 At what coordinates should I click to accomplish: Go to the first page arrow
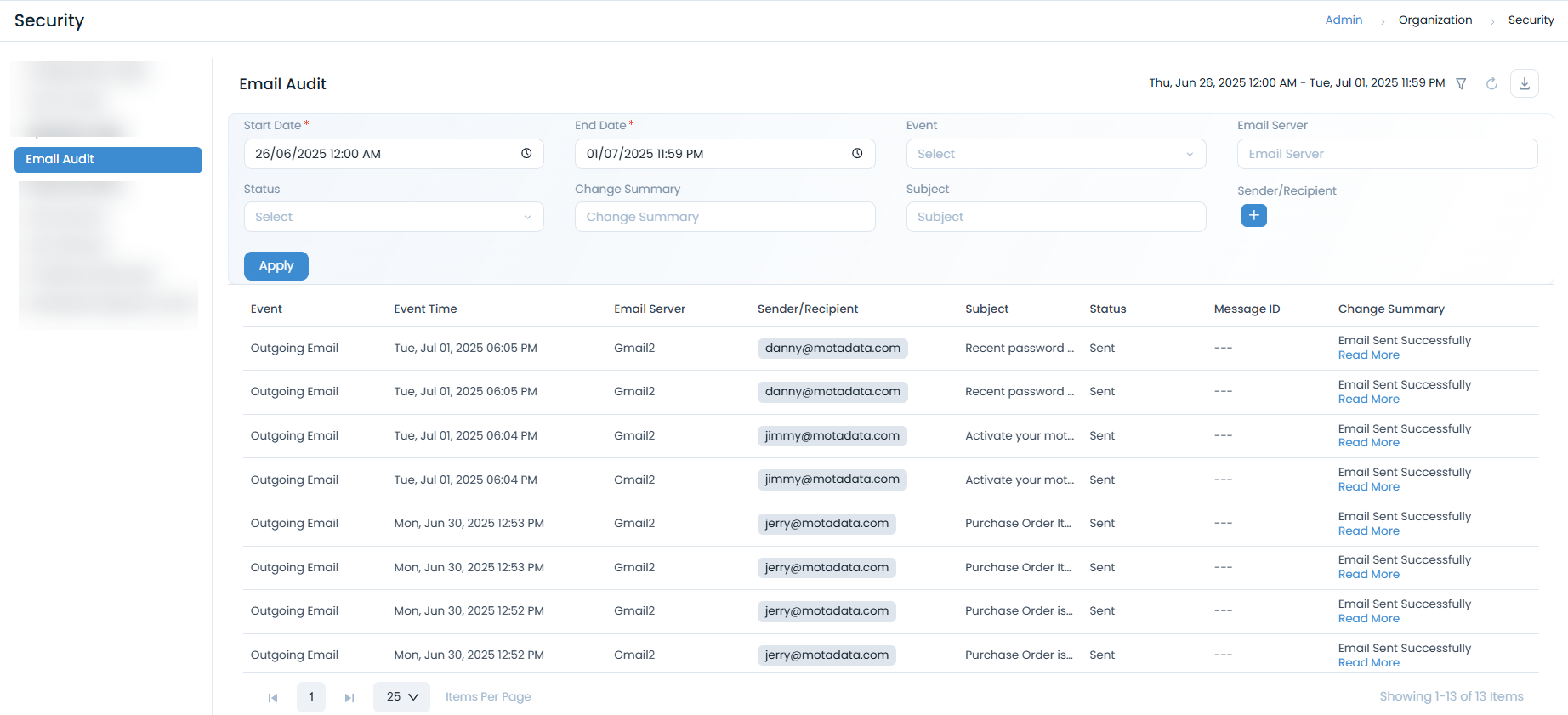tap(273, 697)
